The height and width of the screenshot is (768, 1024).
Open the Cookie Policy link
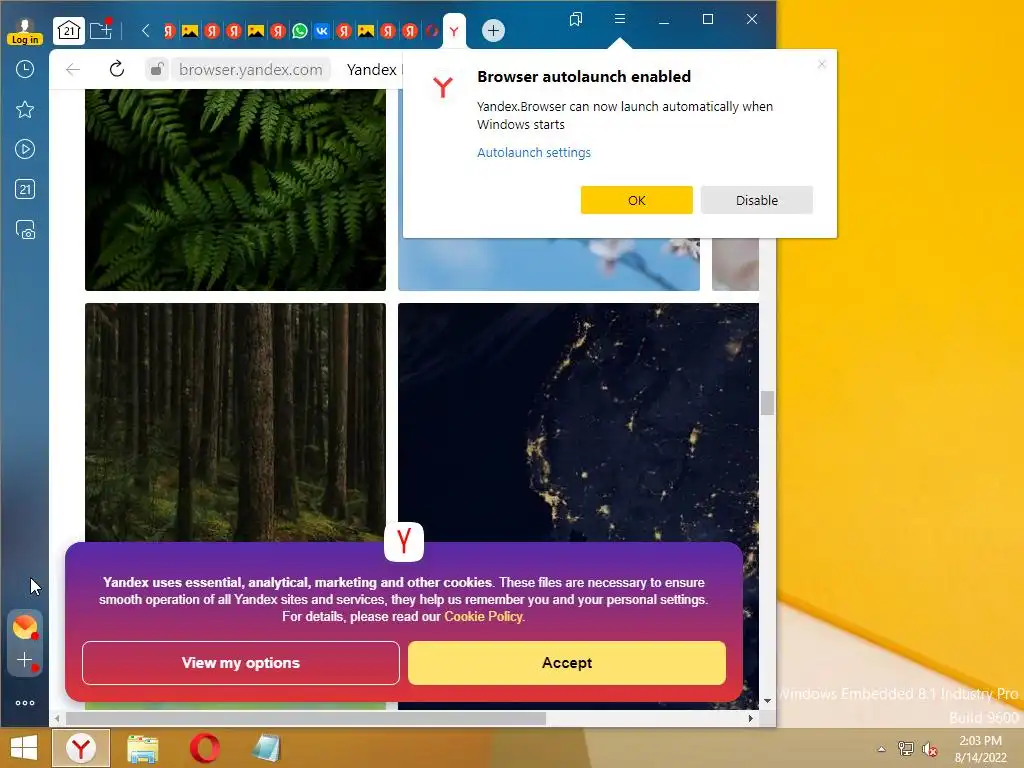click(483, 616)
